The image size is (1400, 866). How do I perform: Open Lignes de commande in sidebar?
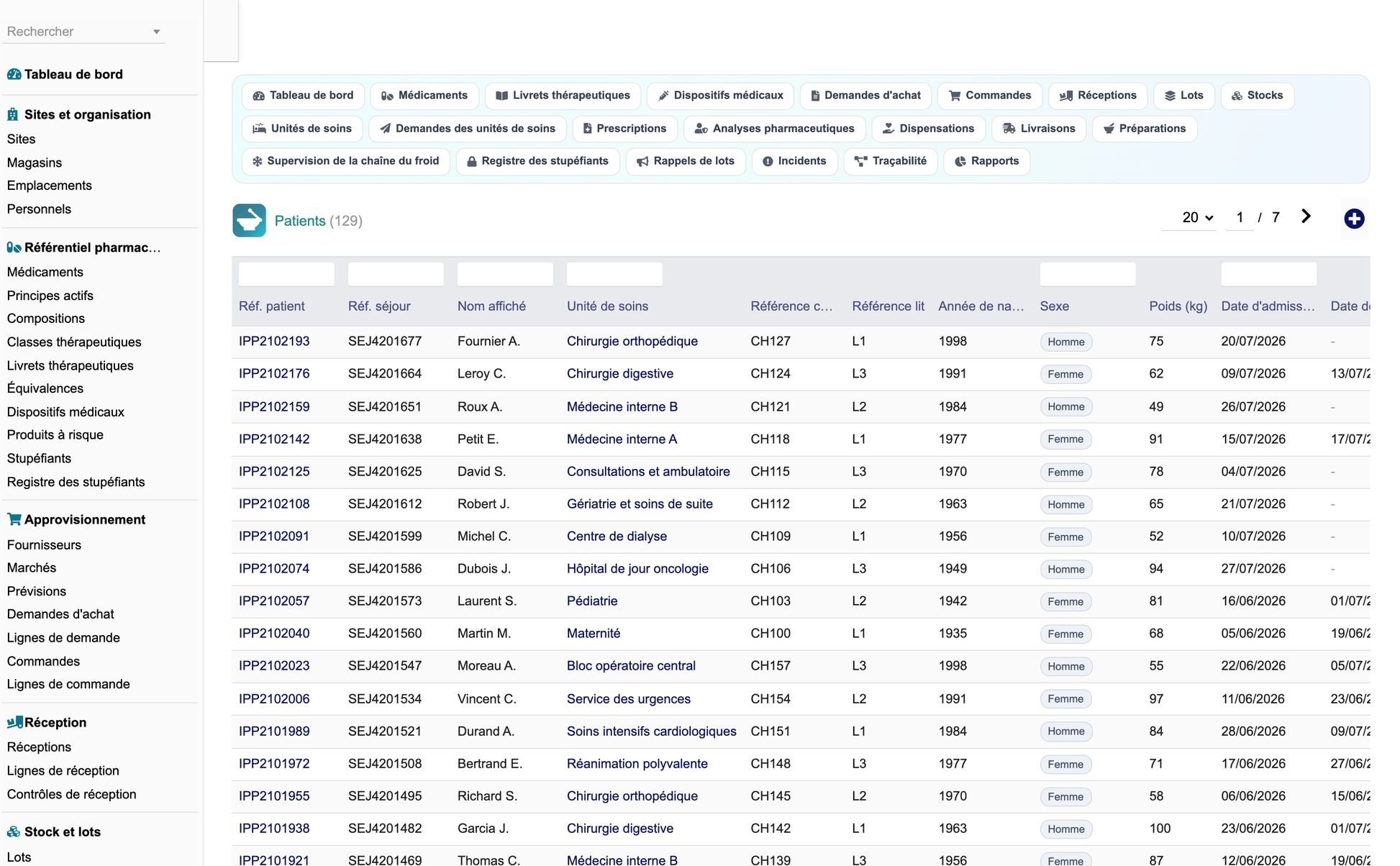click(68, 685)
